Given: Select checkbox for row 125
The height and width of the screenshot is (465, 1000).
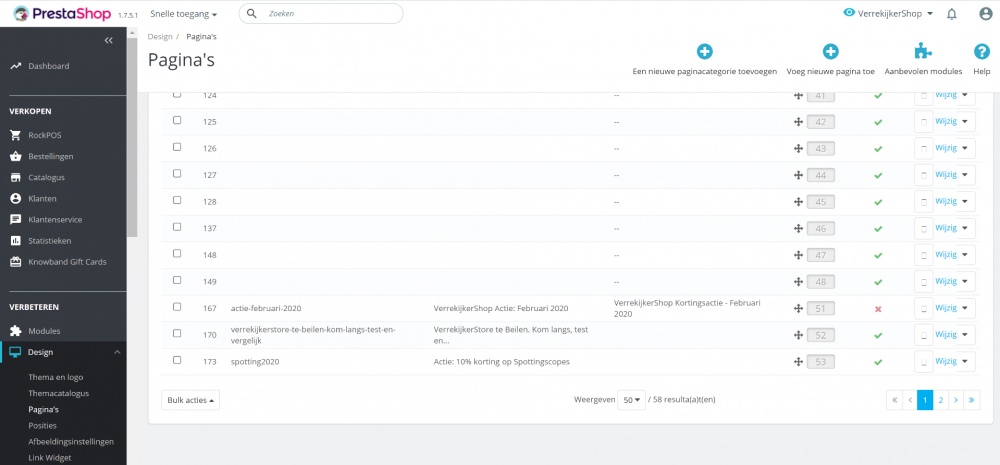Looking at the screenshot, I should click(x=177, y=120).
